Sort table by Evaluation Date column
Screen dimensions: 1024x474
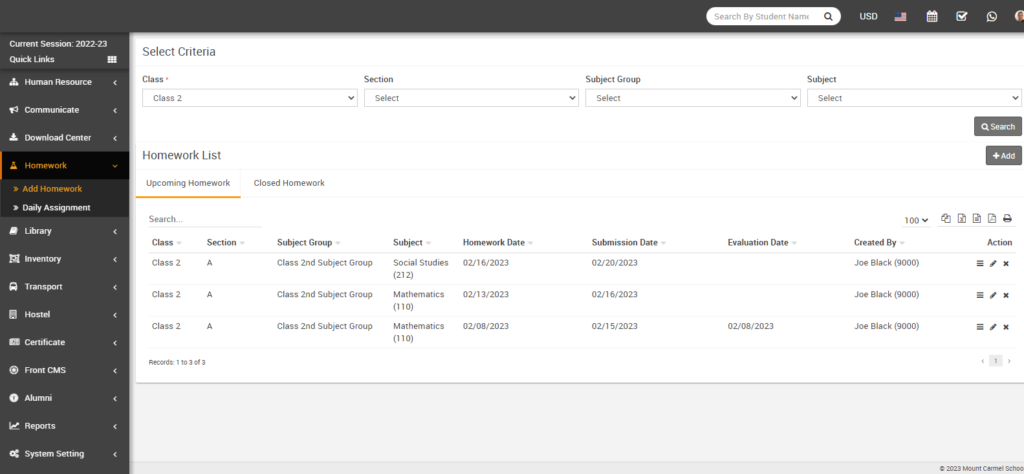[763, 242]
